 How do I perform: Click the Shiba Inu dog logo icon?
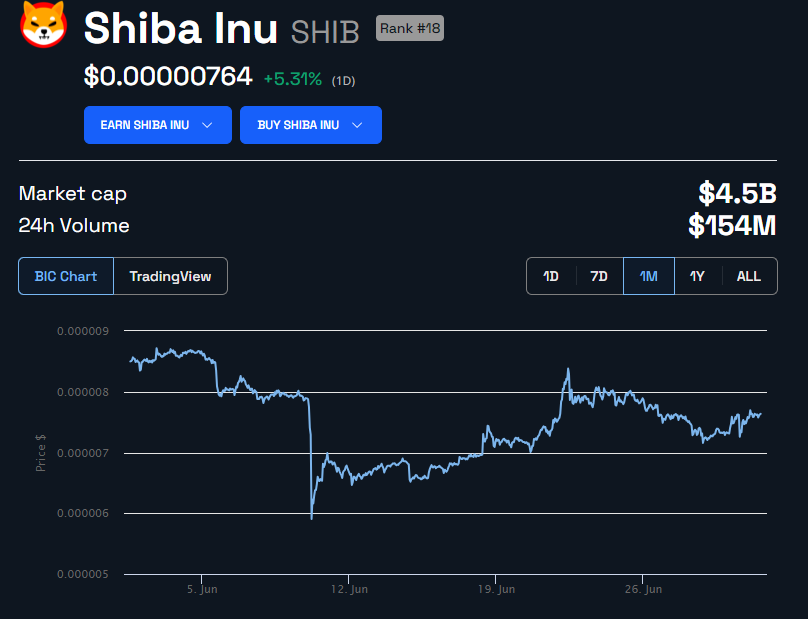pos(43,24)
